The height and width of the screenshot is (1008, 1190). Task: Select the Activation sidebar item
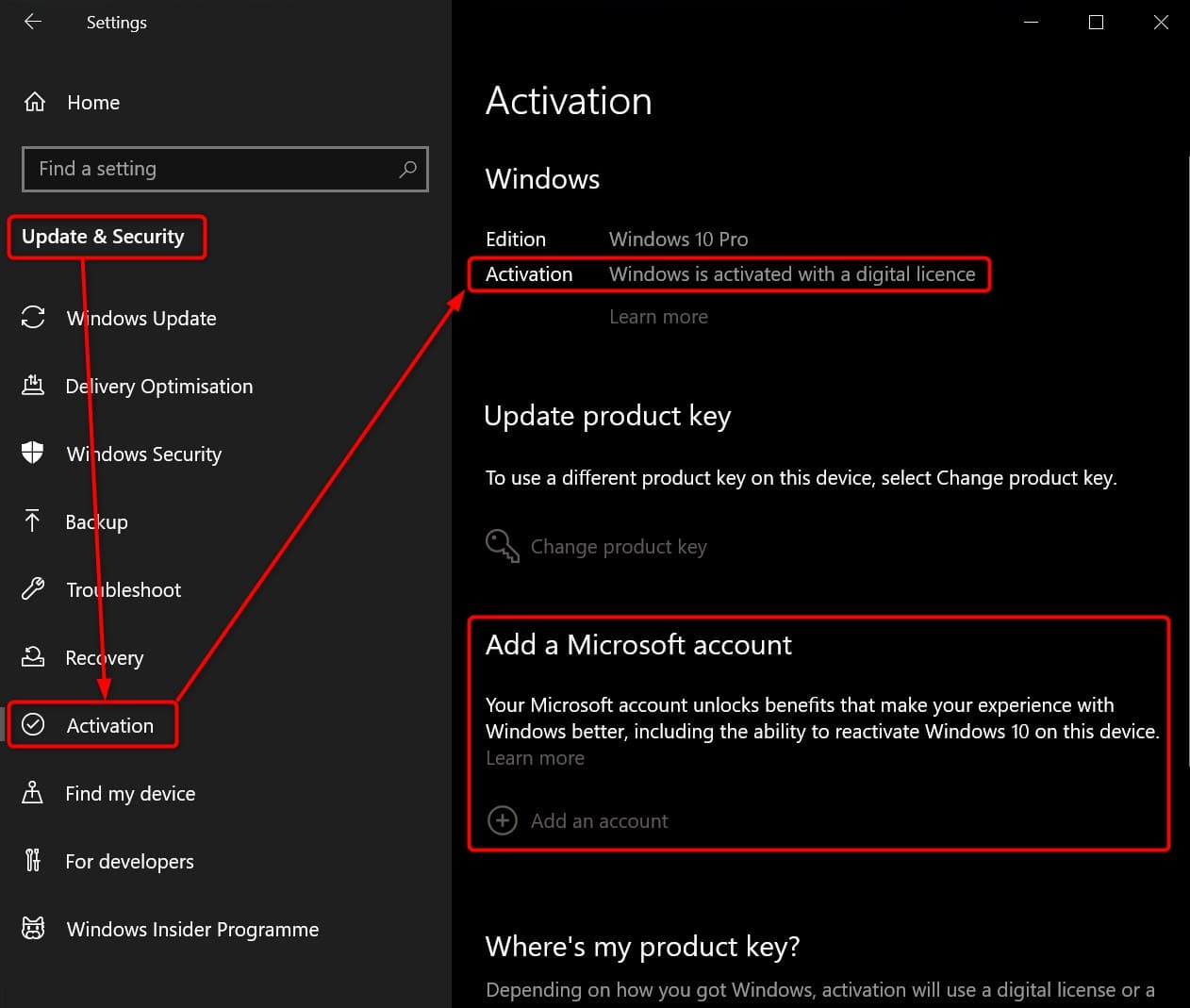pyautogui.click(x=109, y=726)
